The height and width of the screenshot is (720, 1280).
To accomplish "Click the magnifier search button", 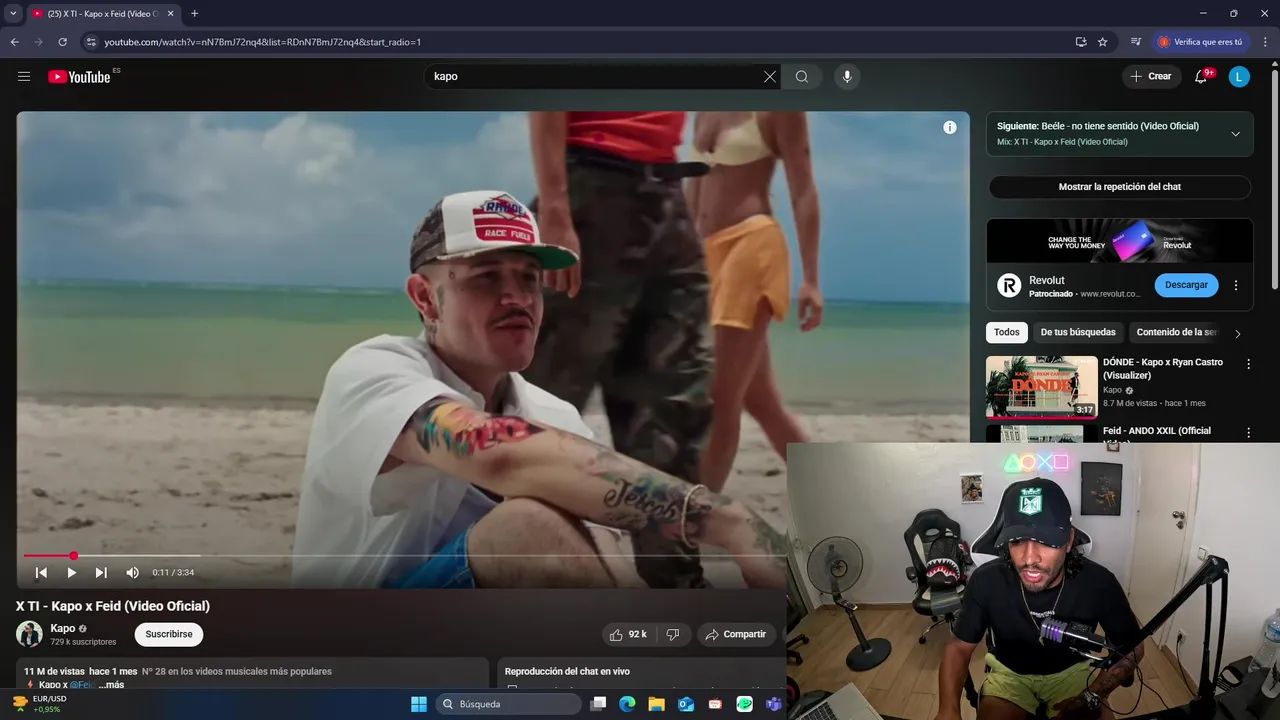I will click(x=802, y=77).
